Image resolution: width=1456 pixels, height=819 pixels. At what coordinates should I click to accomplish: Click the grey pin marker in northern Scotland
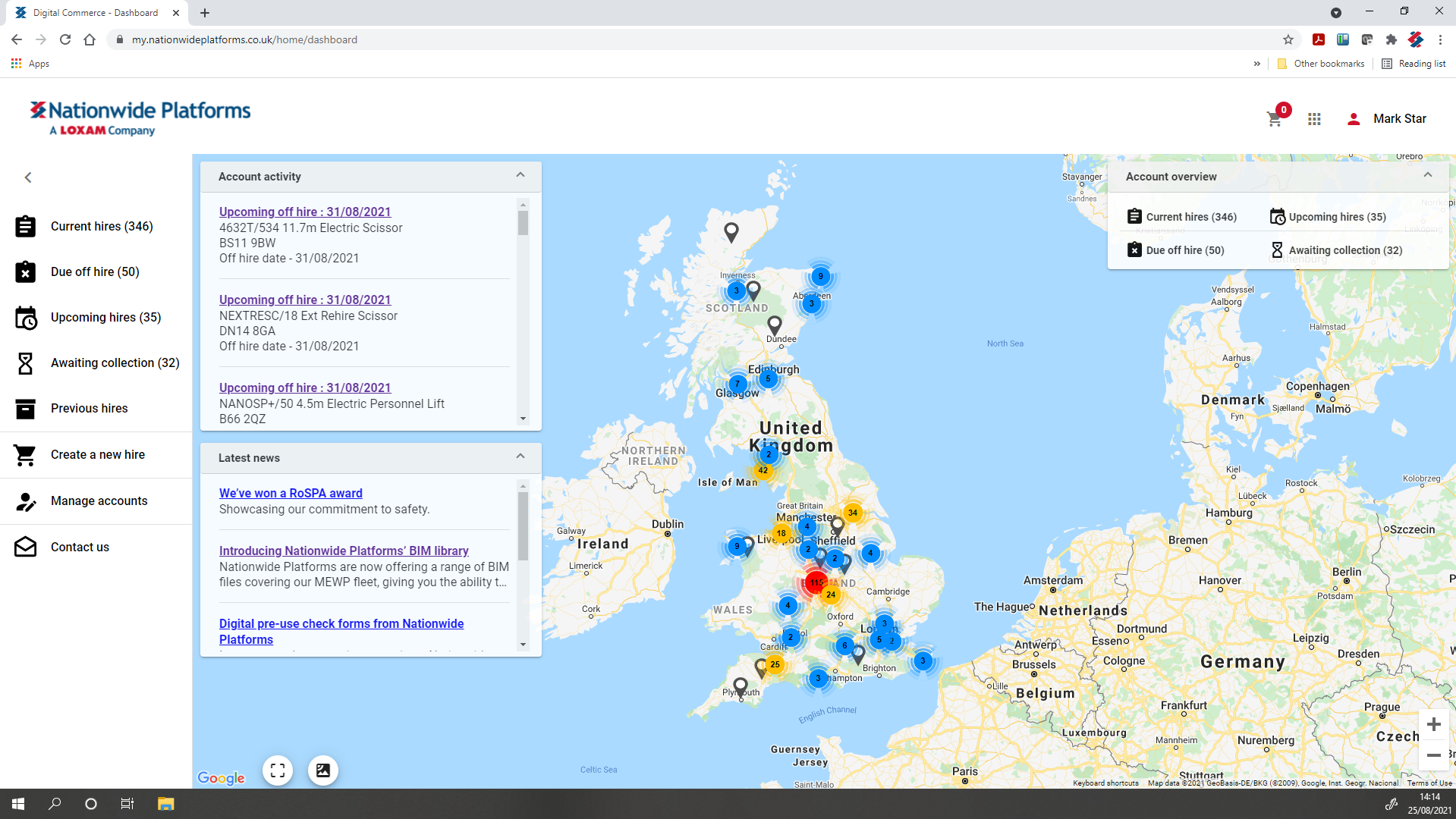click(731, 232)
